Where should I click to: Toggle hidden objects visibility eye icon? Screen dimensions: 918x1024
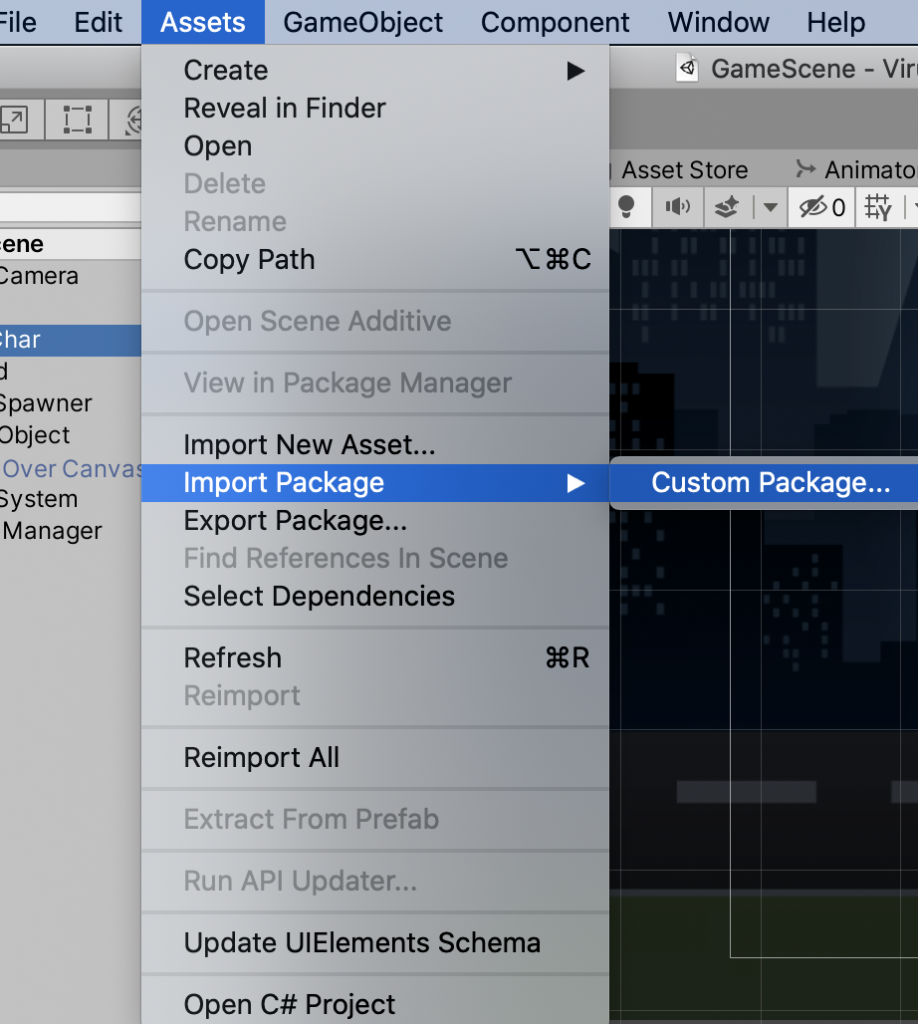coord(821,207)
